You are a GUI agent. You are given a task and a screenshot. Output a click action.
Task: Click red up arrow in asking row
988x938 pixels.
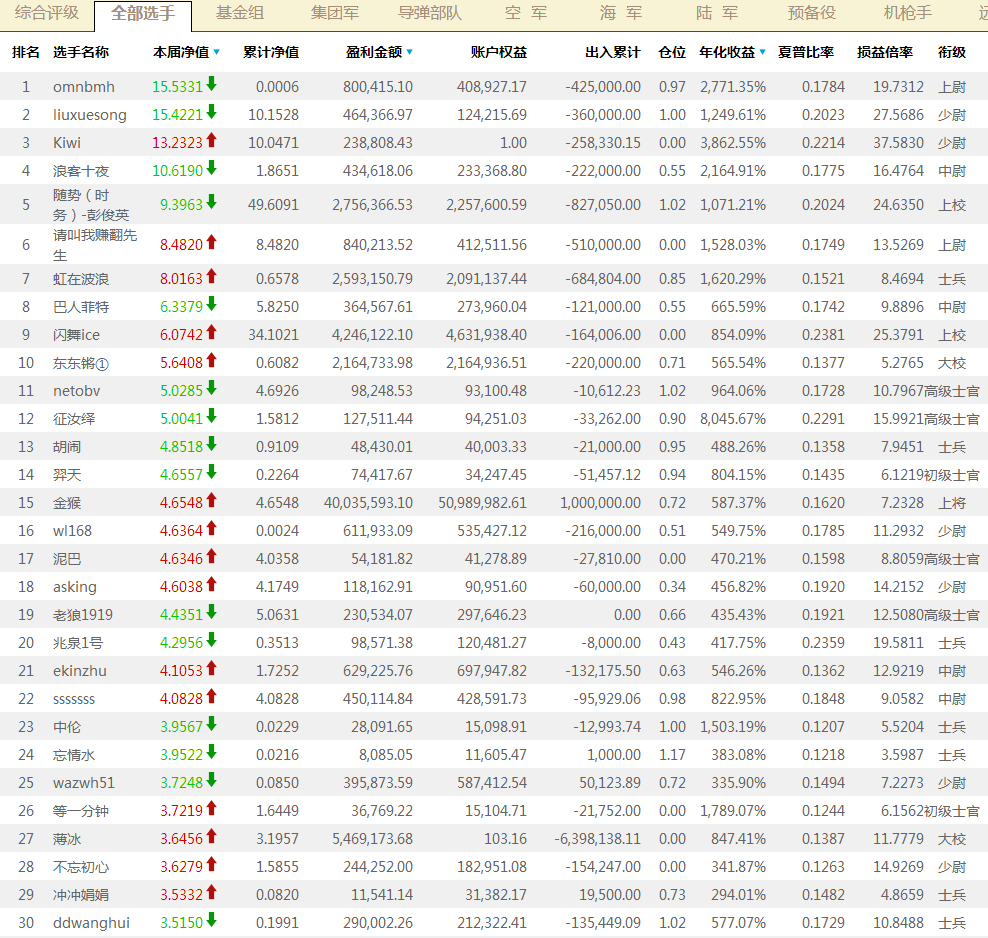tap(212, 585)
